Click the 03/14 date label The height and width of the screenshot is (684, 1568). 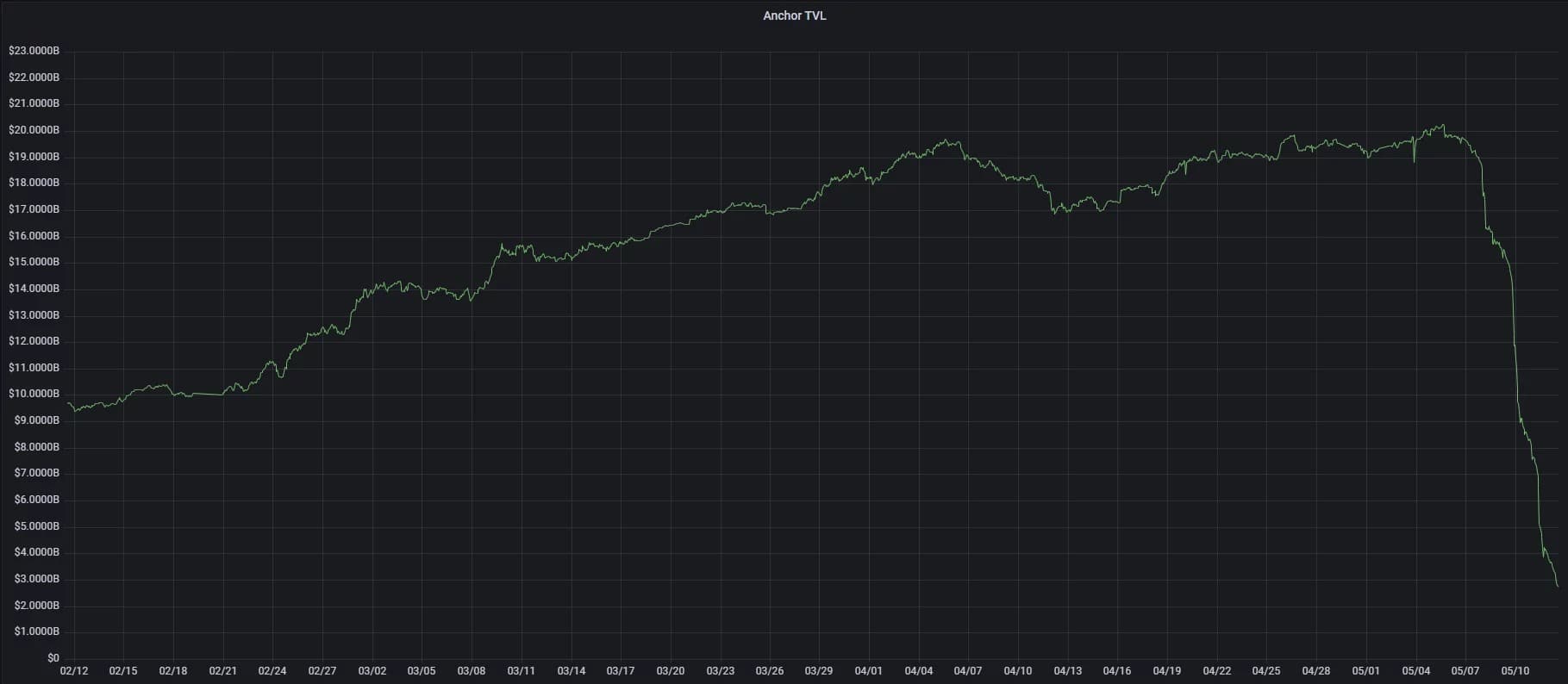click(x=572, y=671)
